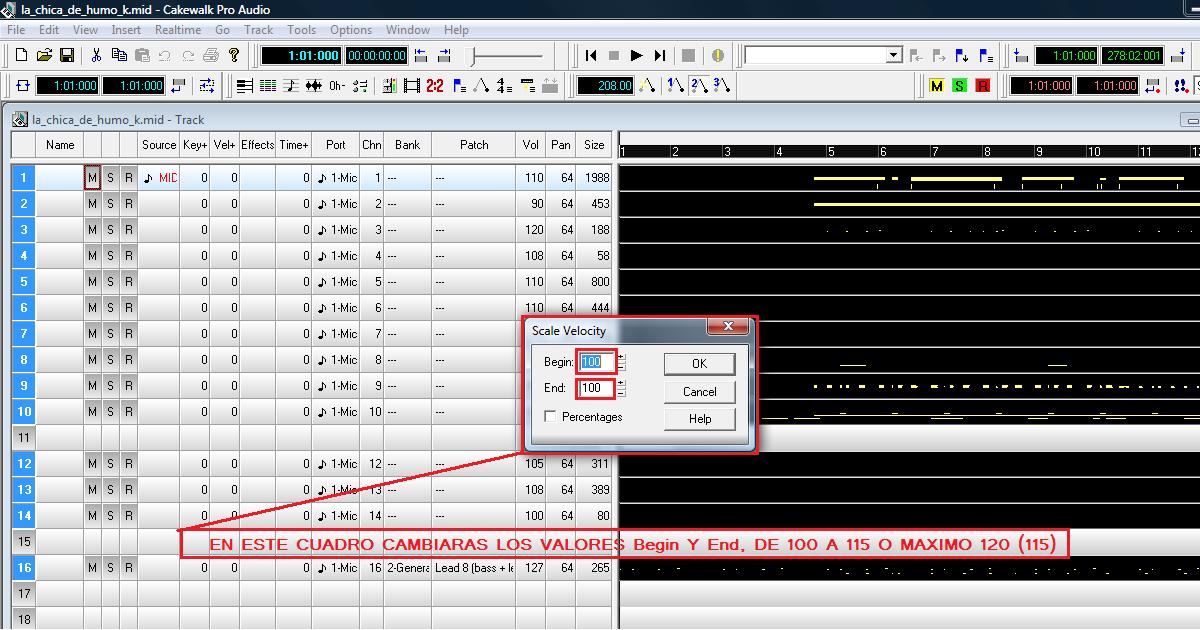Open the Meter/Key (red 2:2) view icon
1200x630 pixels.
pyautogui.click(x=434, y=86)
